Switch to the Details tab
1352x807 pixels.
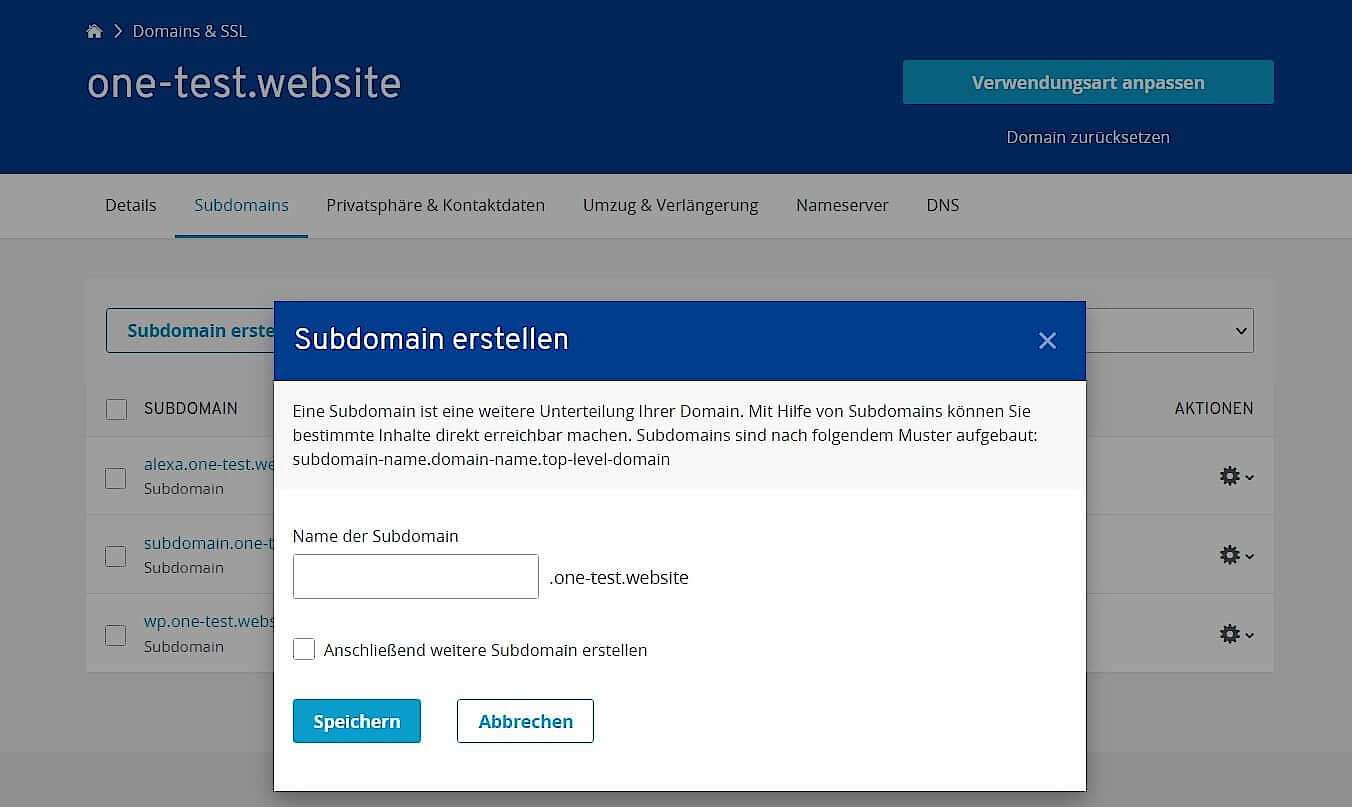130,205
